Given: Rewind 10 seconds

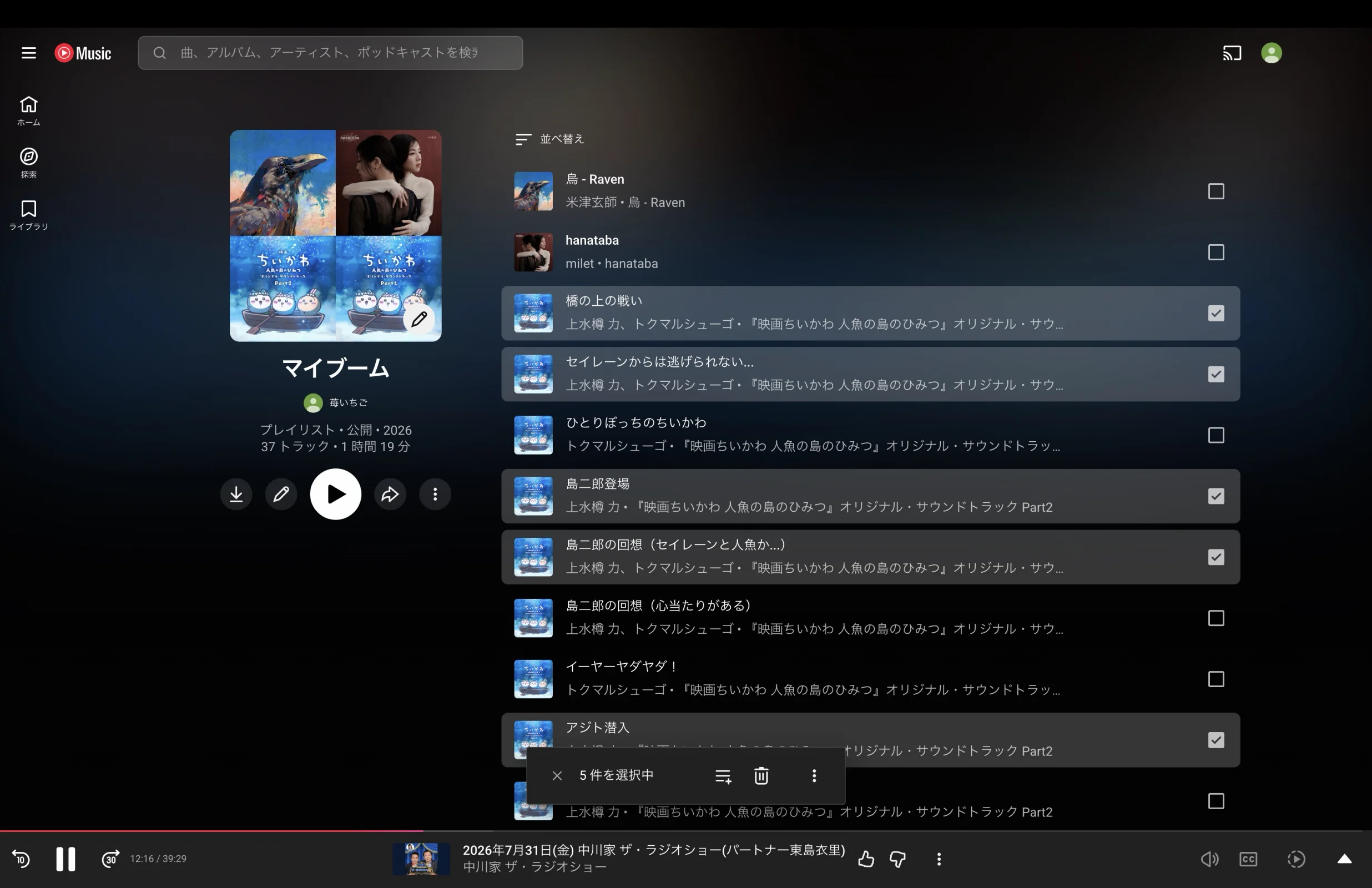Looking at the screenshot, I should pyautogui.click(x=21, y=859).
